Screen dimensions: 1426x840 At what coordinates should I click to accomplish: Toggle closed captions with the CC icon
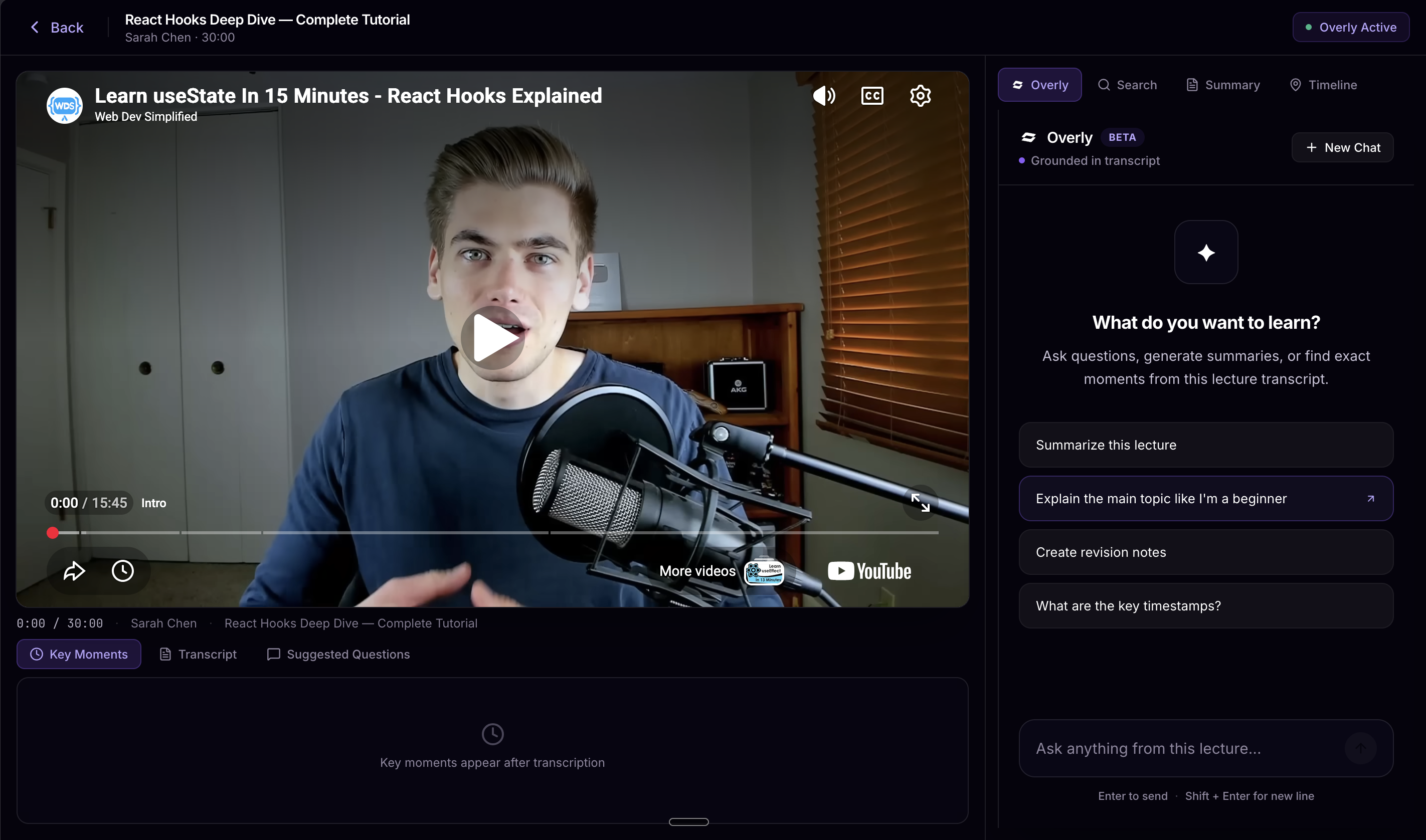(x=872, y=96)
